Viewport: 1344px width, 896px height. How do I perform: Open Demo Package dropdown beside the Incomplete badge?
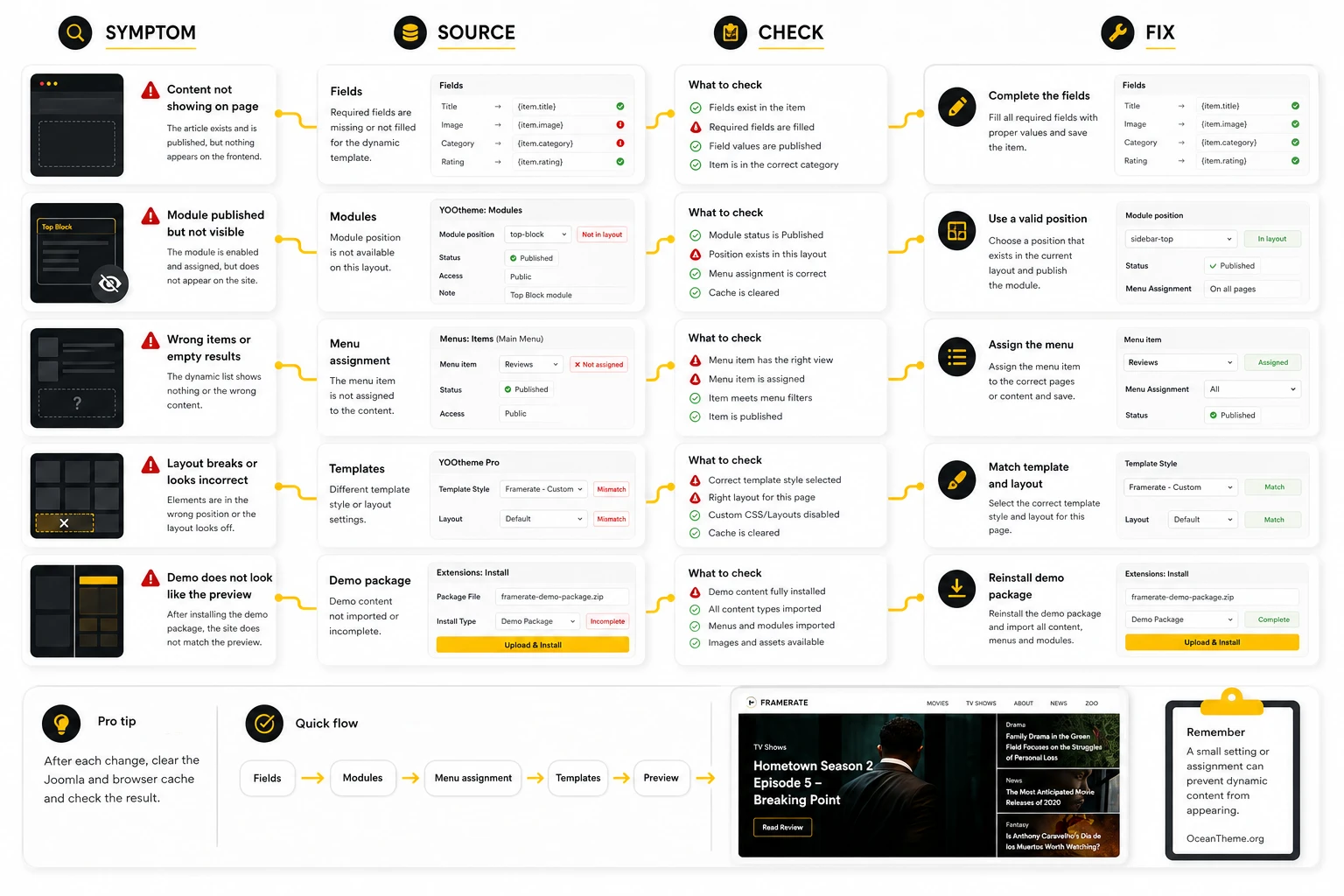tap(537, 621)
